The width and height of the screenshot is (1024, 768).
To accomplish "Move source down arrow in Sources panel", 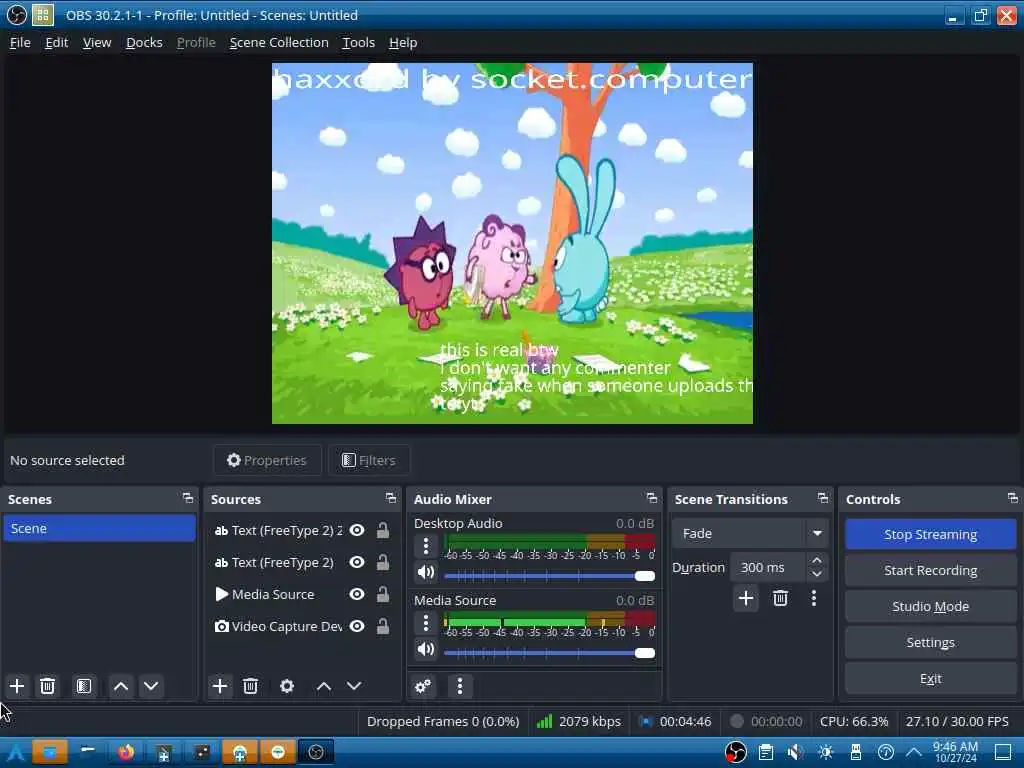I will [x=354, y=686].
